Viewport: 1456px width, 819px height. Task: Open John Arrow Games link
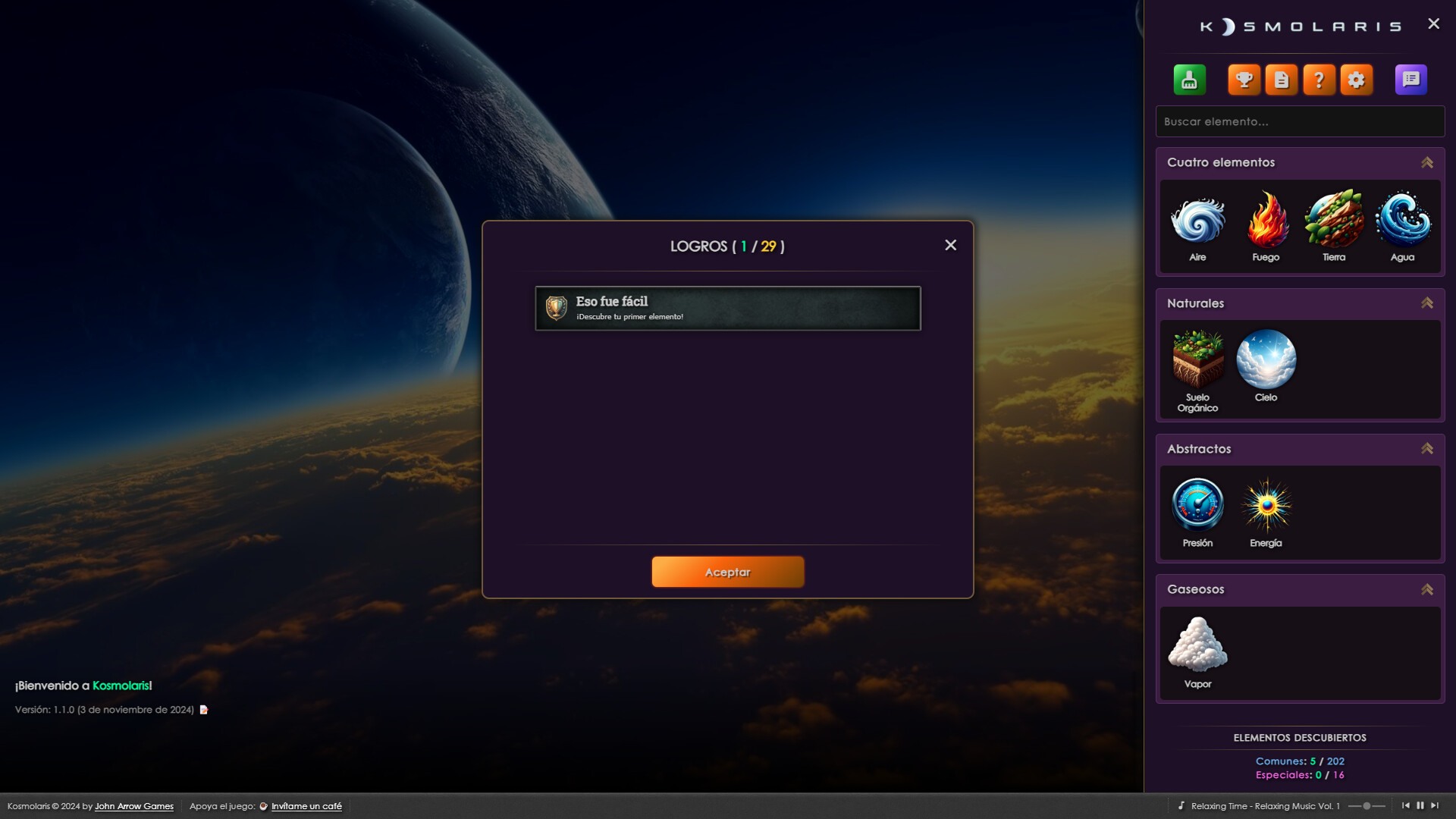[134, 806]
